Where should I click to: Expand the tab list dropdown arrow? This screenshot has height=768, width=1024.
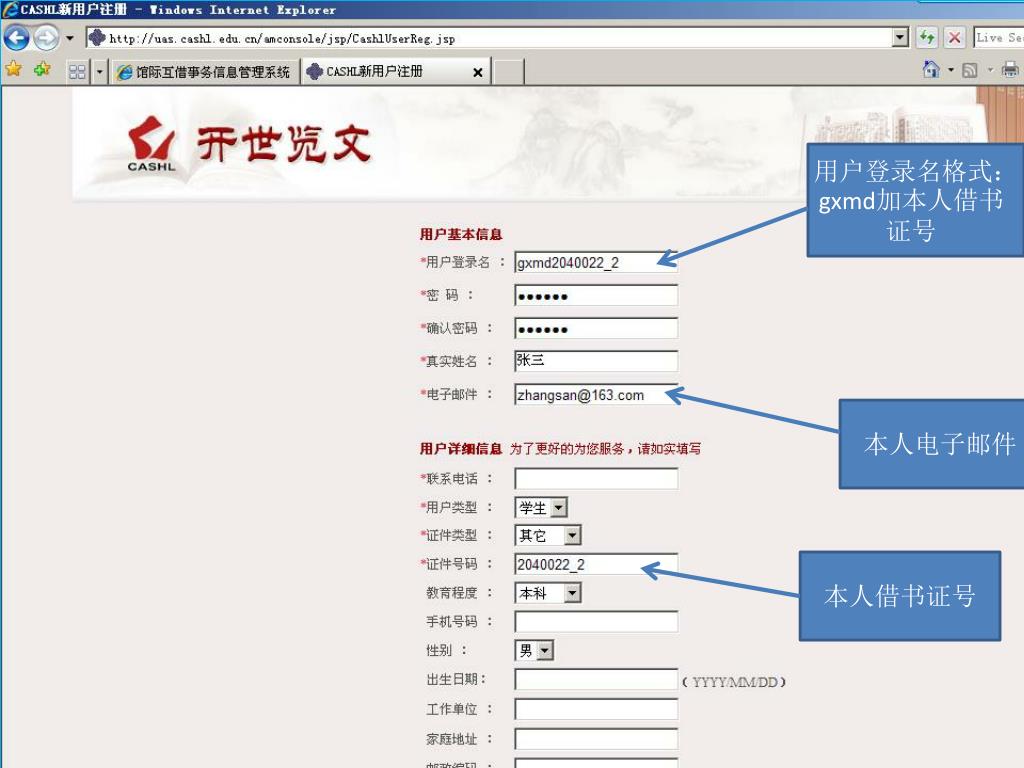point(99,71)
